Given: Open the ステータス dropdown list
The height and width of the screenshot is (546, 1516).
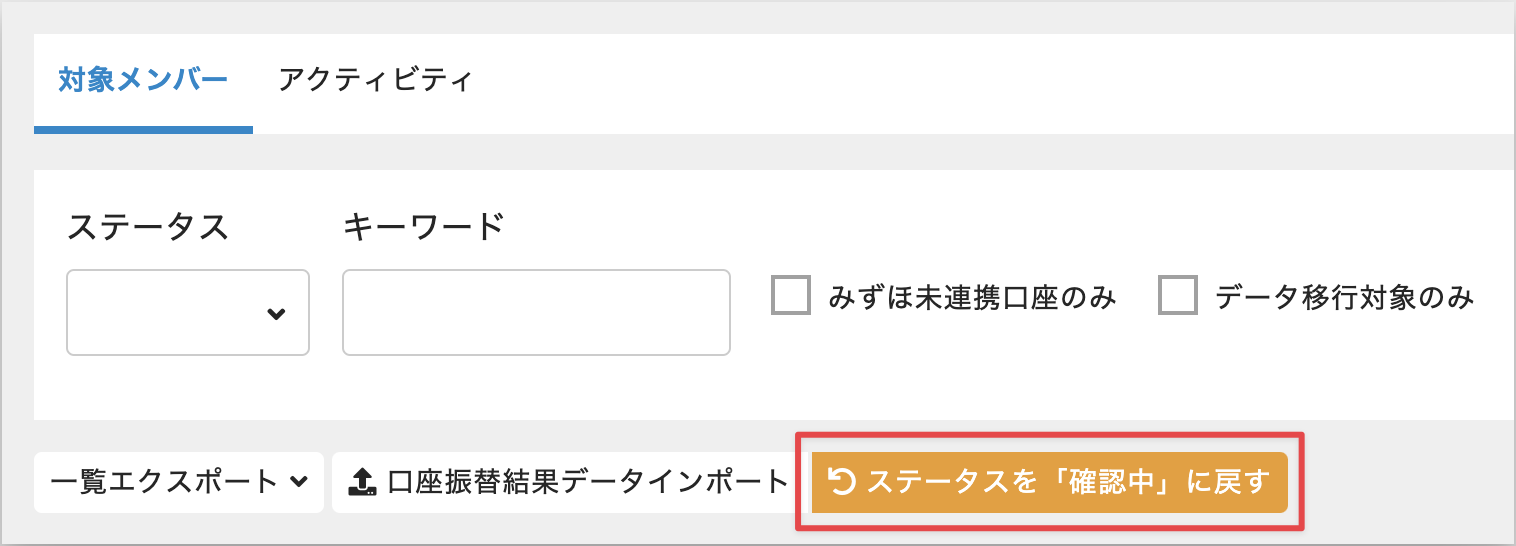Looking at the screenshot, I should click(x=187, y=312).
